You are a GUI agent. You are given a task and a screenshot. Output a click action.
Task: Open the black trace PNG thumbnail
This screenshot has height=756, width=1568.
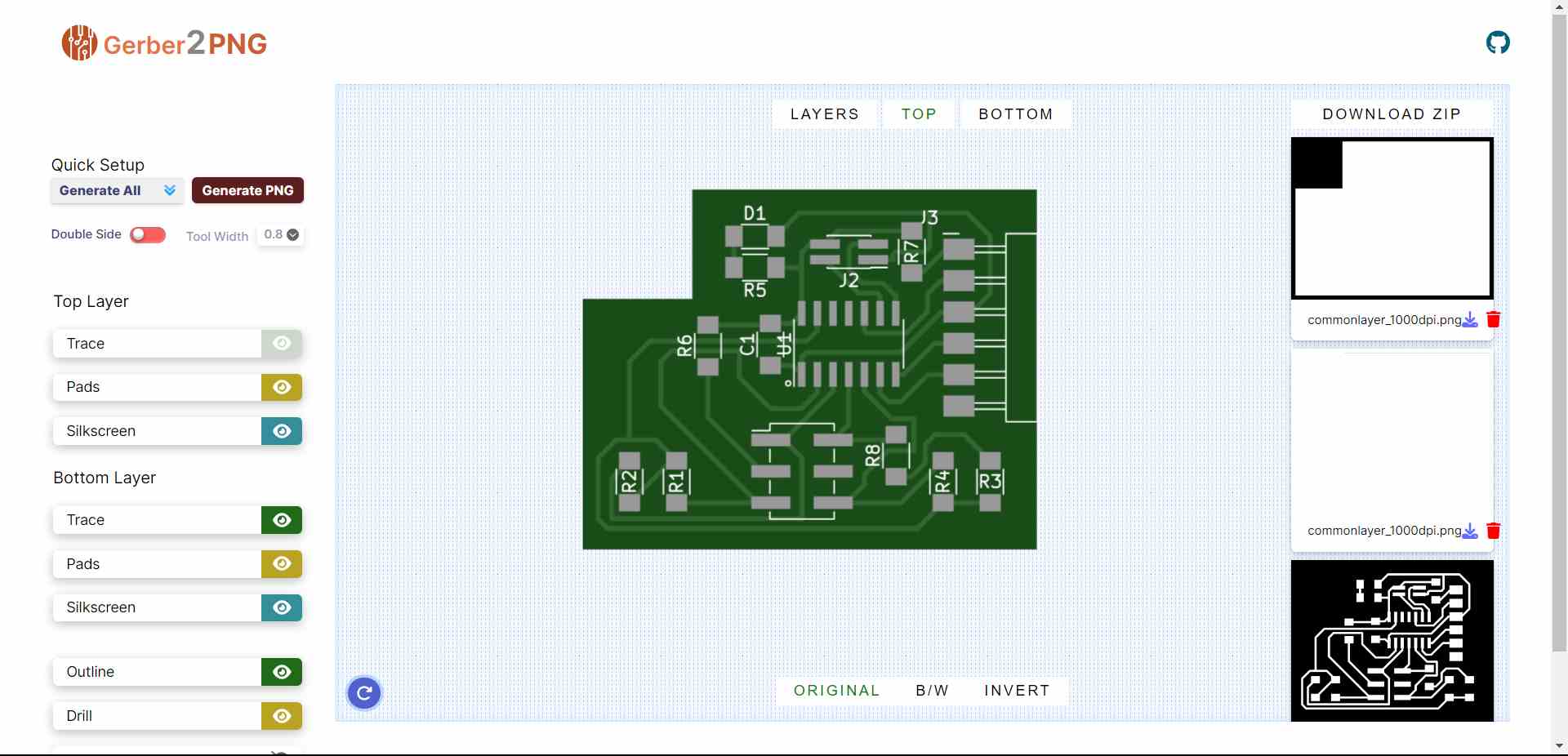(1392, 641)
